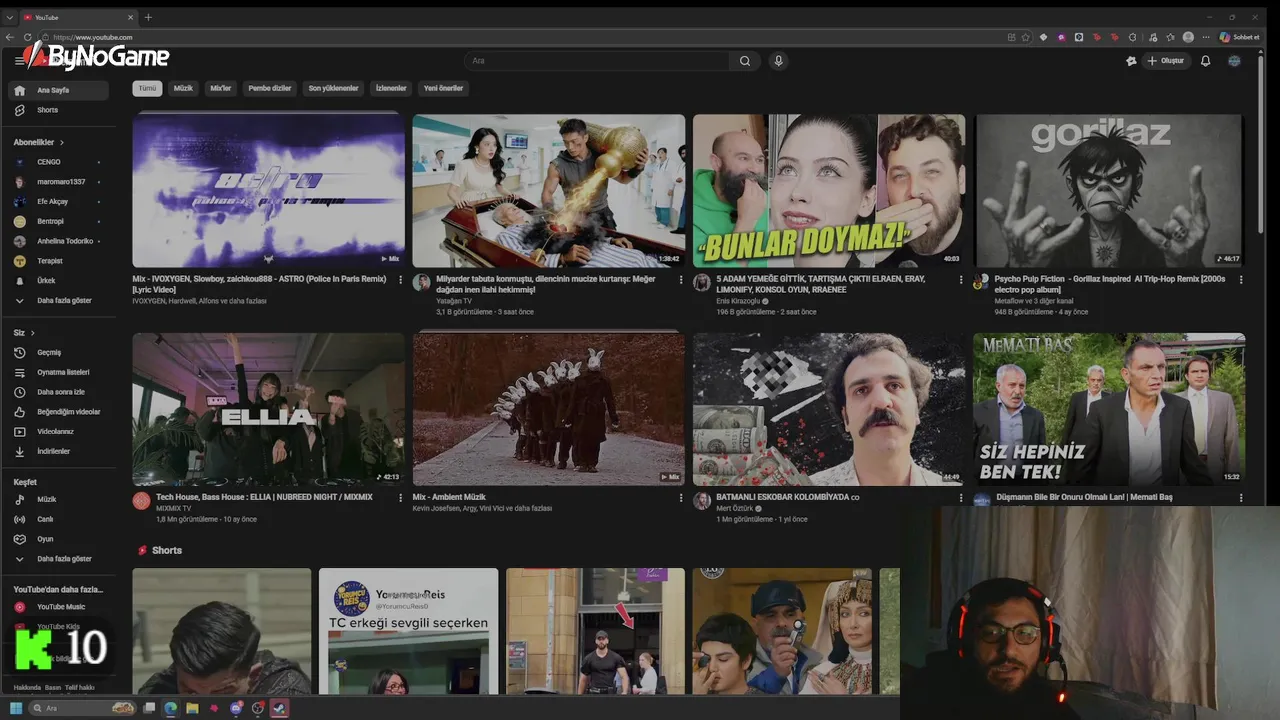Open Videolarınız in sidebar
Viewport: 1280px width, 720px height.
tap(58, 431)
